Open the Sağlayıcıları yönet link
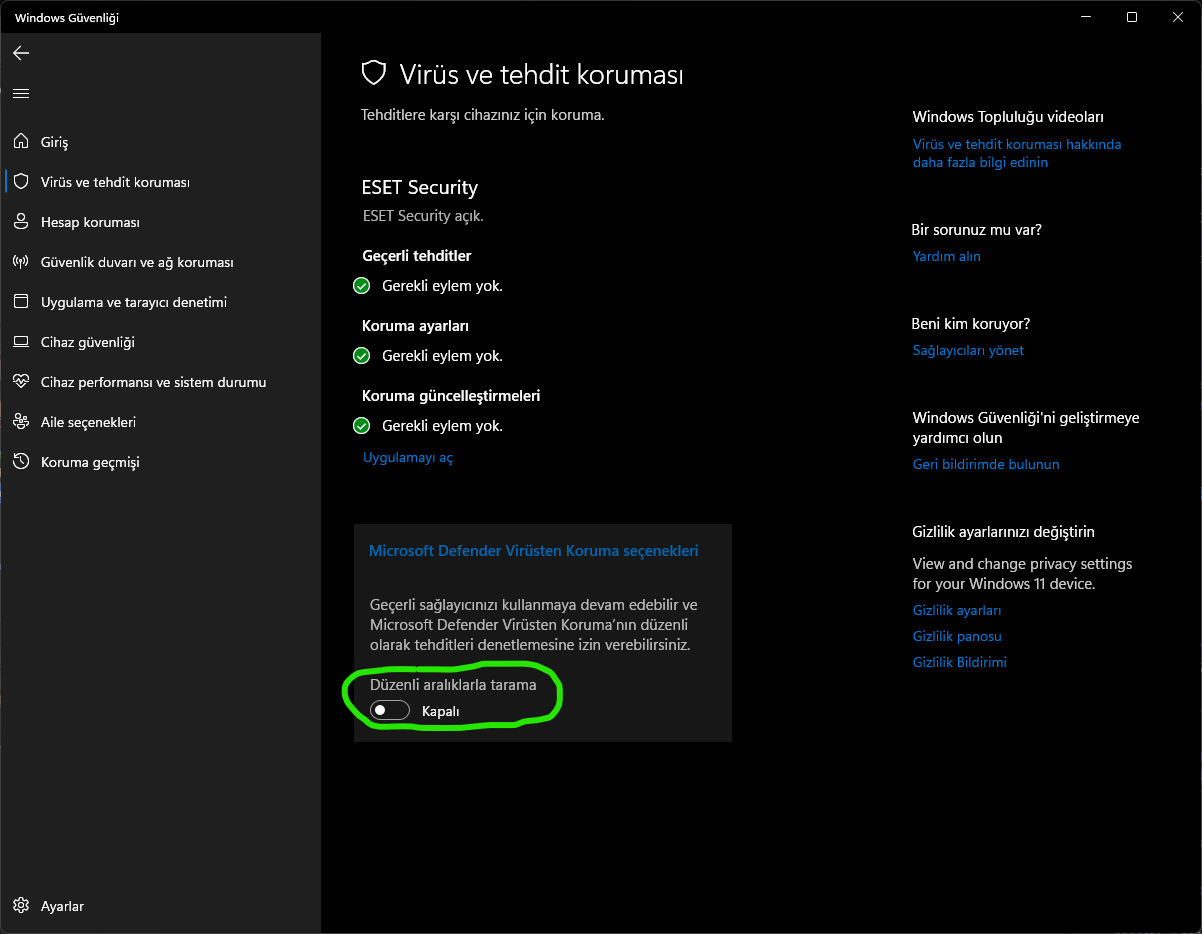The image size is (1202, 934). click(968, 351)
